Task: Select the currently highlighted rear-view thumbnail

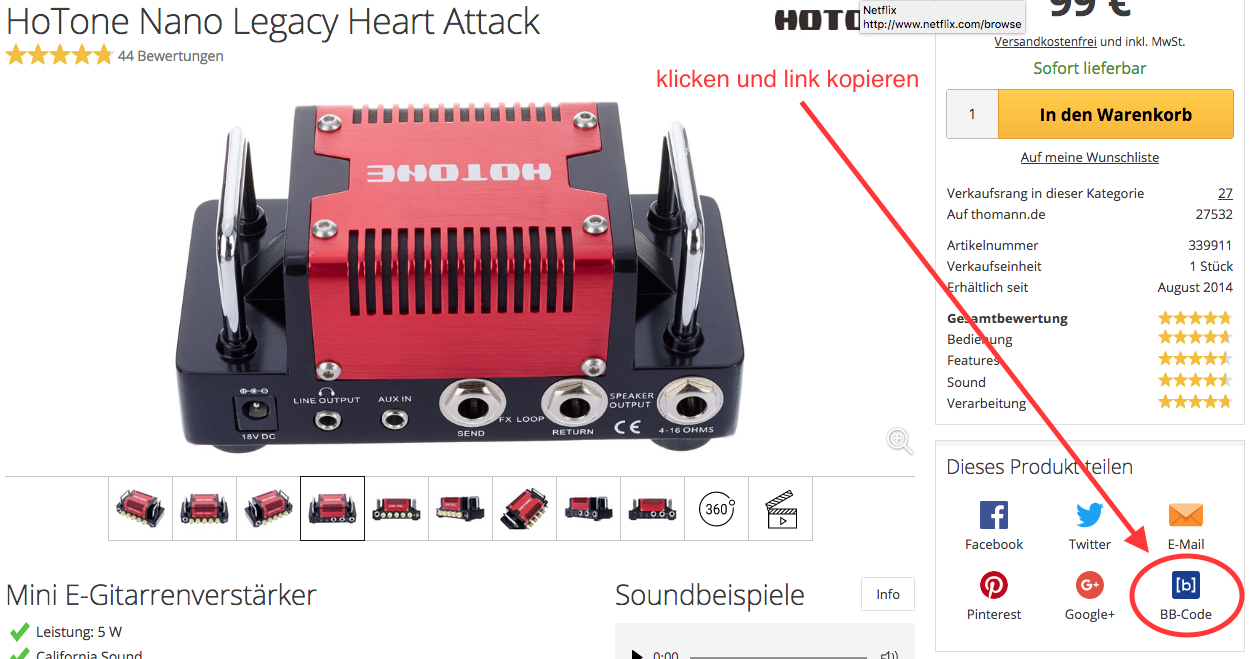Action: [x=332, y=508]
